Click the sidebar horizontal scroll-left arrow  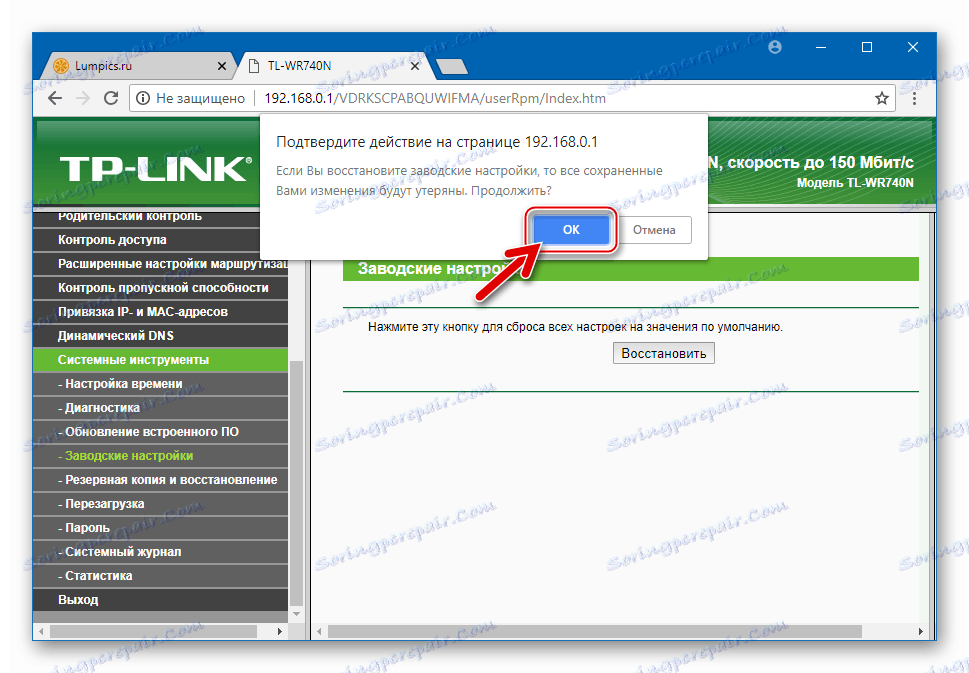41,632
